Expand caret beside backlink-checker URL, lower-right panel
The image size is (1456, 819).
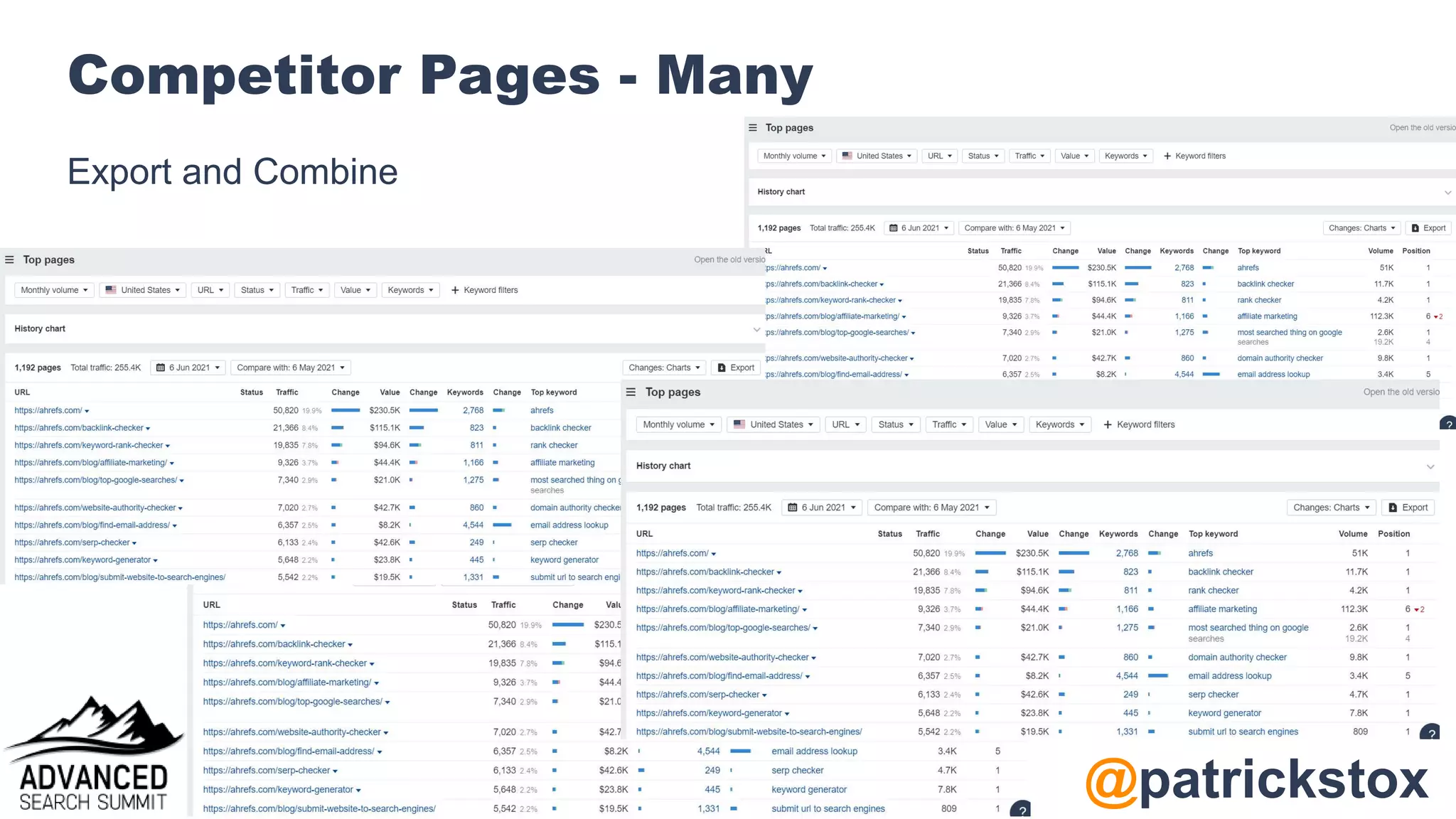click(779, 573)
